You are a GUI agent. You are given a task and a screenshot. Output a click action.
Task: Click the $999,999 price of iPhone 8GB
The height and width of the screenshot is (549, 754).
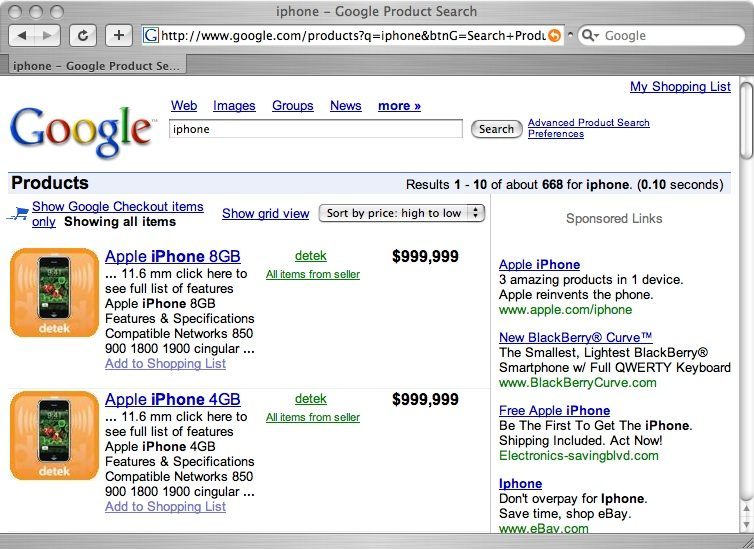click(x=425, y=256)
